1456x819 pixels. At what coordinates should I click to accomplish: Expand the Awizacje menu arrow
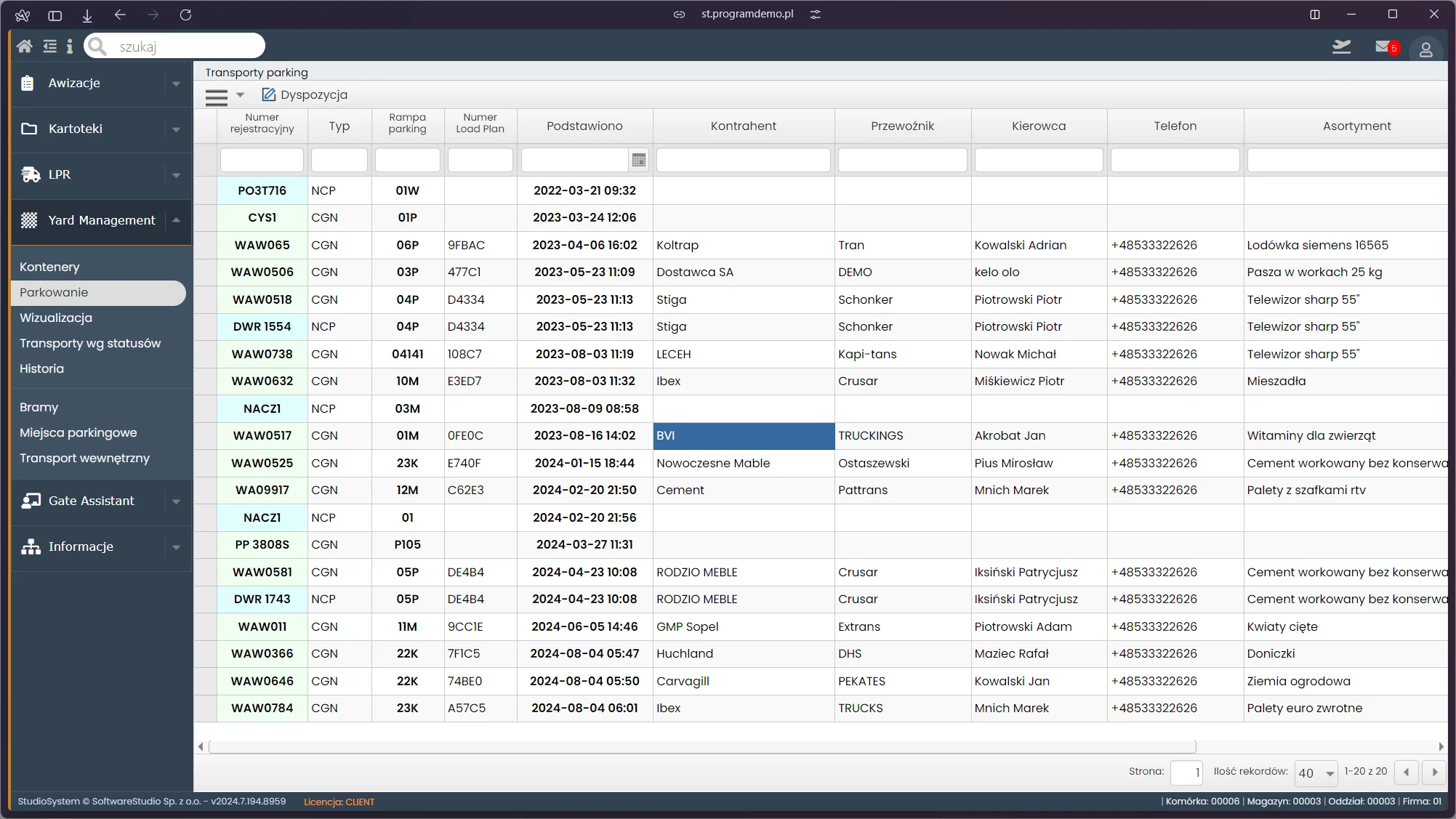click(176, 84)
